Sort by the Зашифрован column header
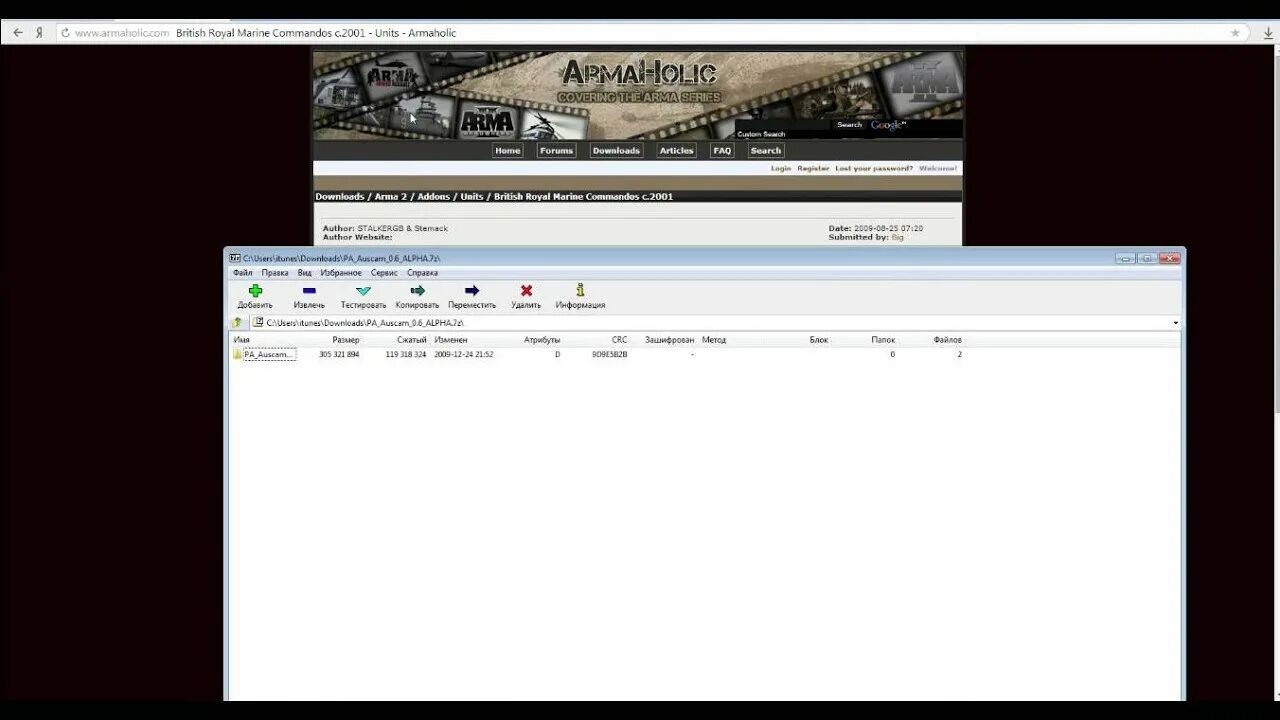This screenshot has height=720, width=1280. pyautogui.click(x=669, y=340)
